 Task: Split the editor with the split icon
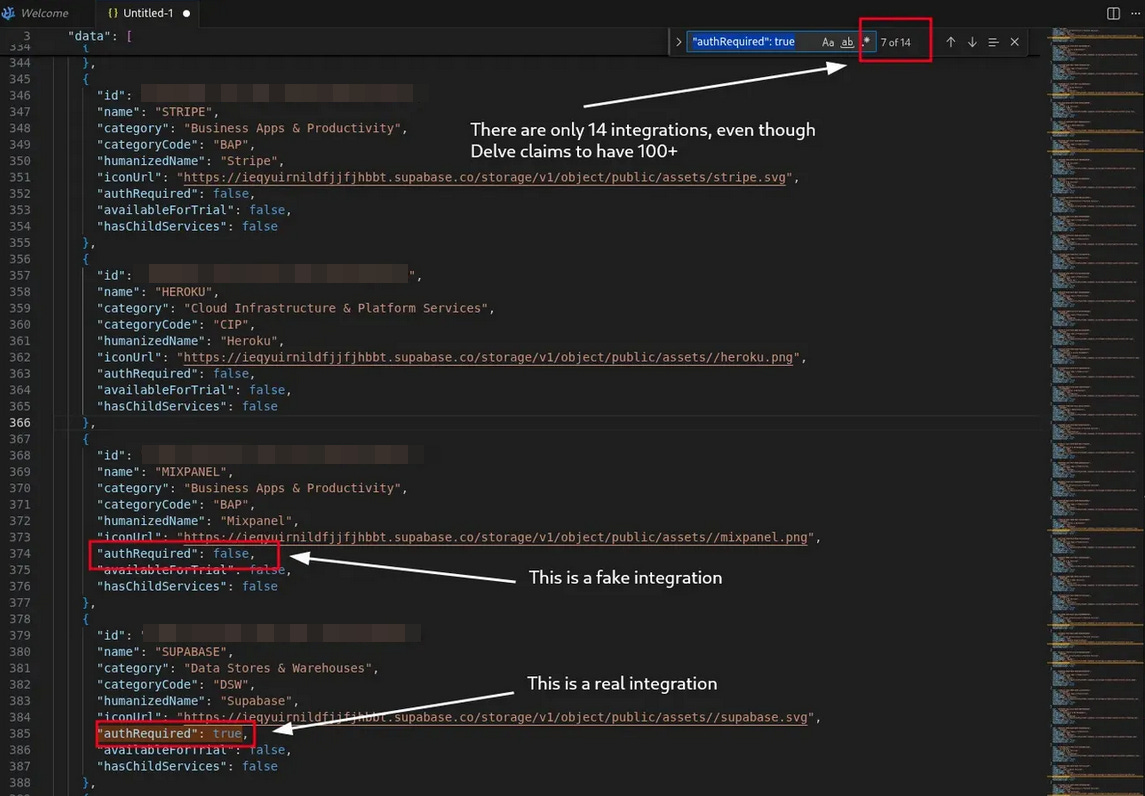pyautogui.click(x=1113, y=13)
